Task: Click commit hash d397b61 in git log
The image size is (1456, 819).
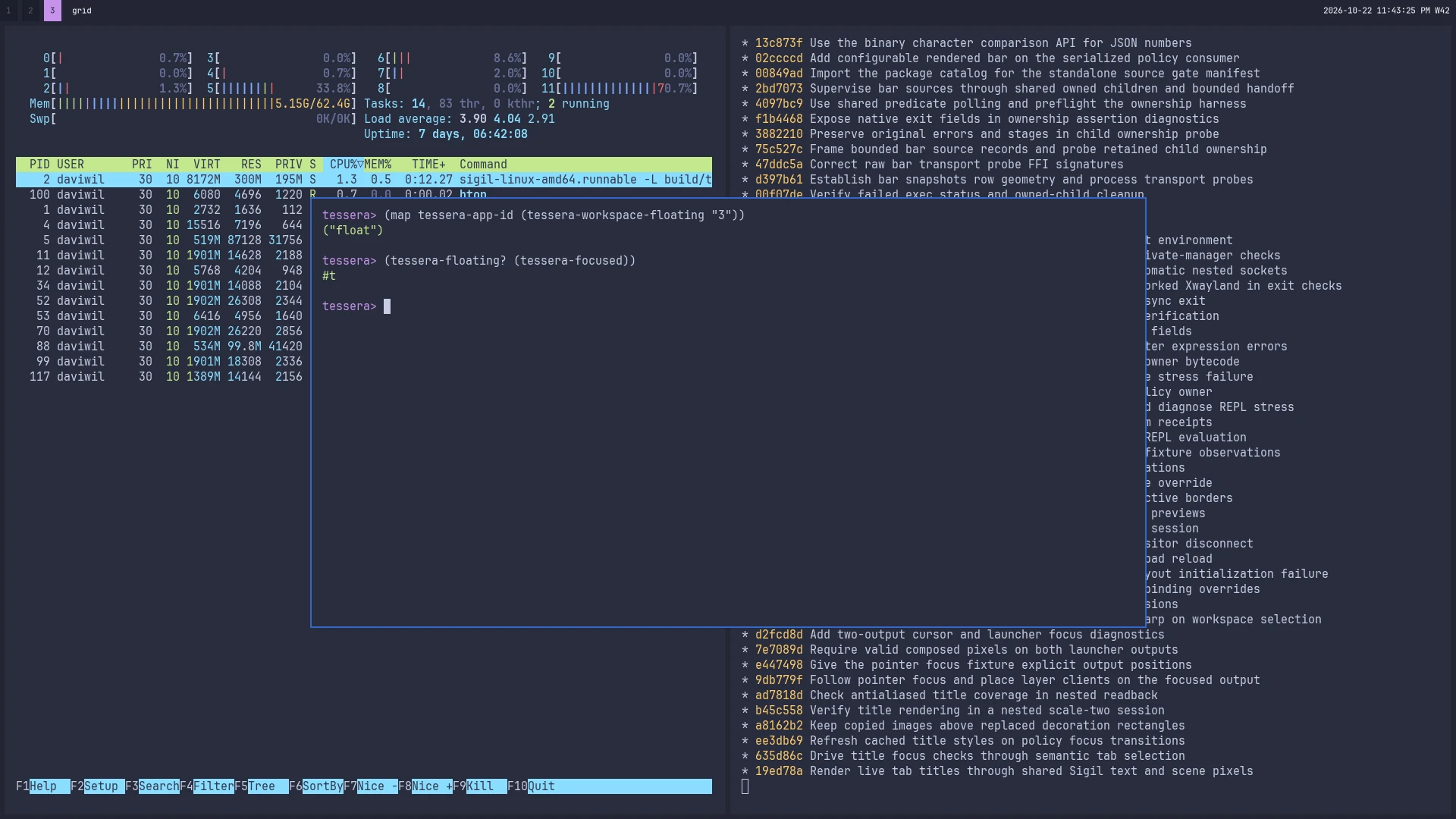Action: (779, 180)
